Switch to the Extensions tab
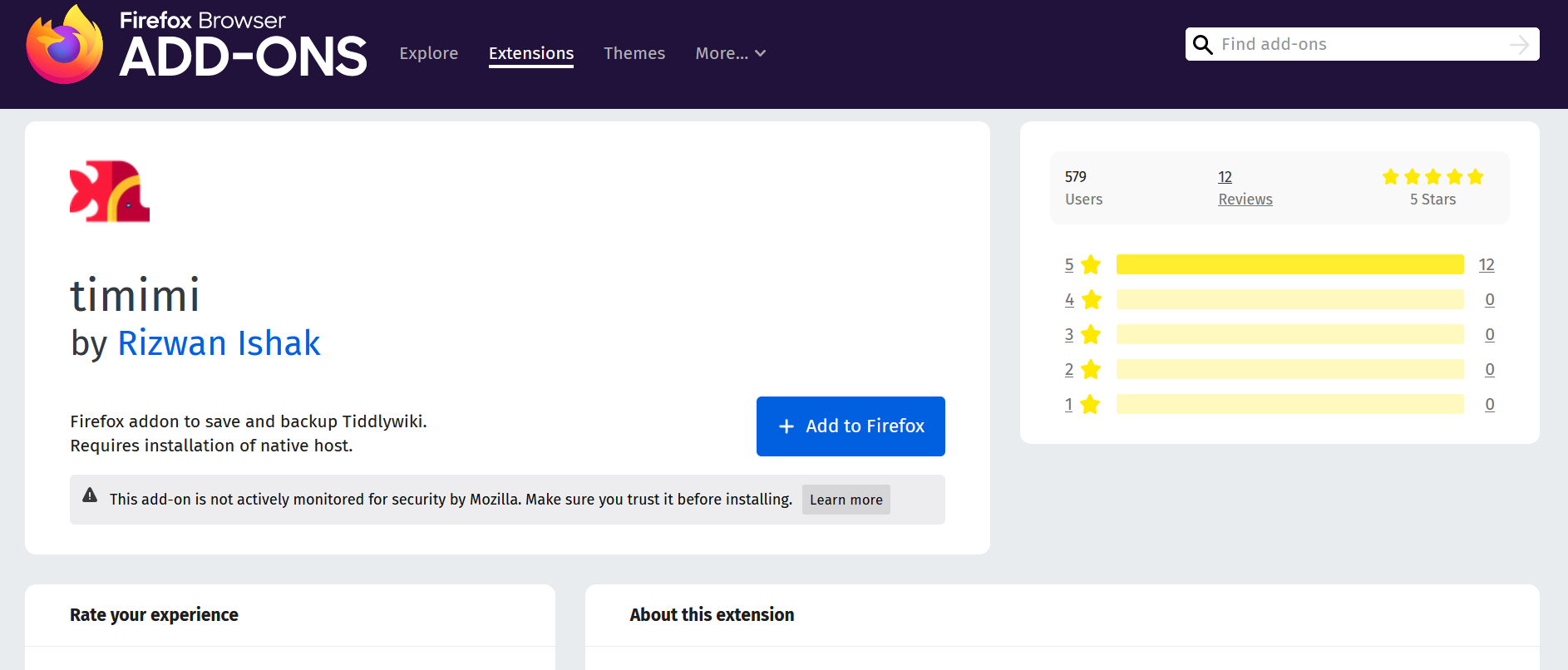Image resolution: width=1568 pixels, height=670 pixels. pyautogui.click(x=530, y=53)
